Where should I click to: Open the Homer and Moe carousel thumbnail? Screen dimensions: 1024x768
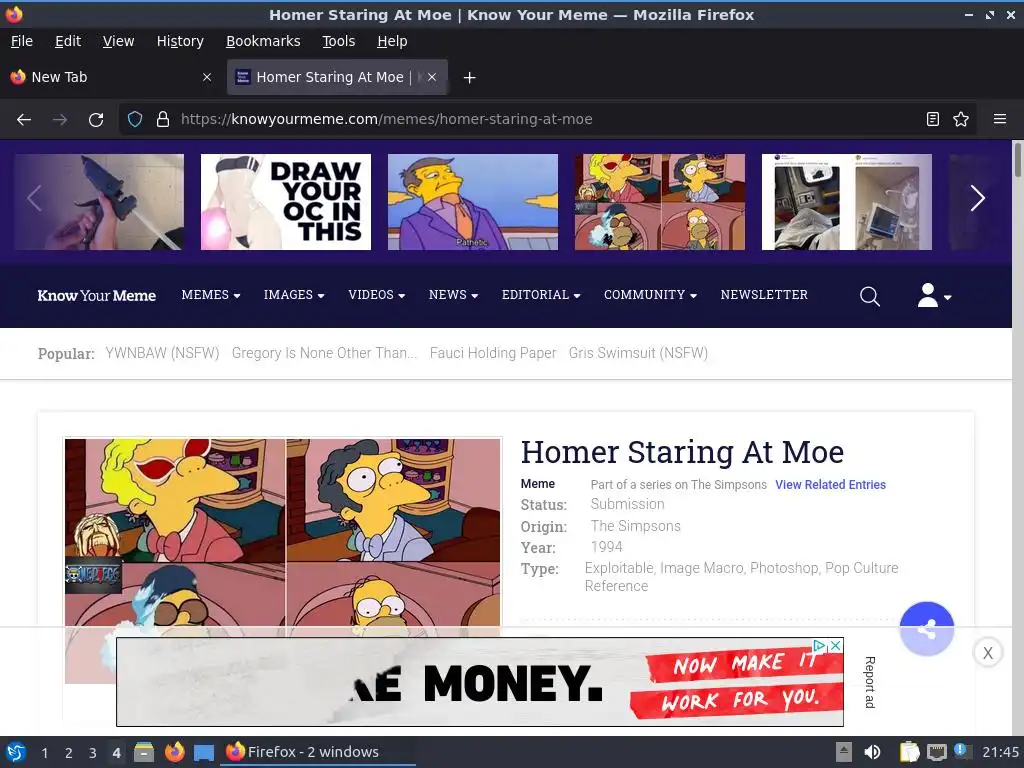pyautogui.click(x=660, y=202)
